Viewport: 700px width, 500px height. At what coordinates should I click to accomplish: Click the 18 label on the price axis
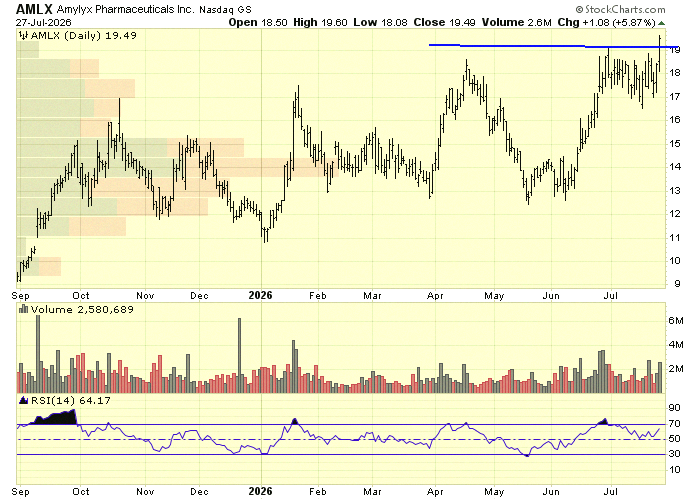(675, 73)
